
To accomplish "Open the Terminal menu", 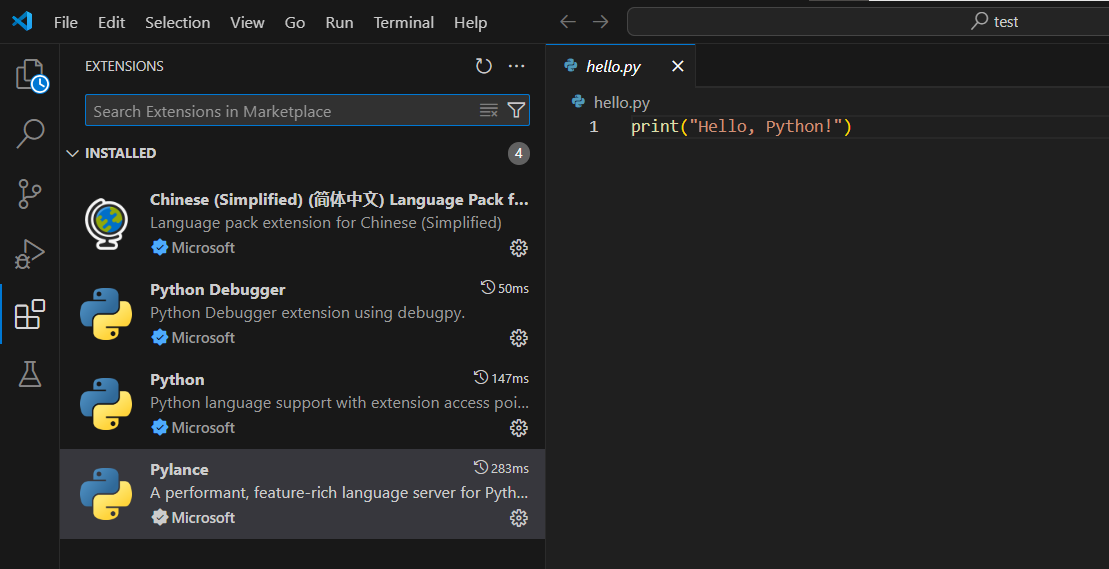I will 404,22.
